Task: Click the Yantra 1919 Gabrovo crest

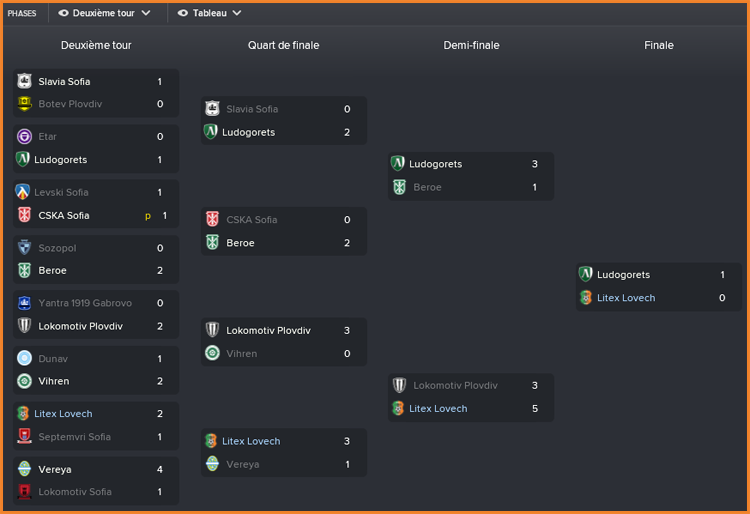Action: (24, 303)
